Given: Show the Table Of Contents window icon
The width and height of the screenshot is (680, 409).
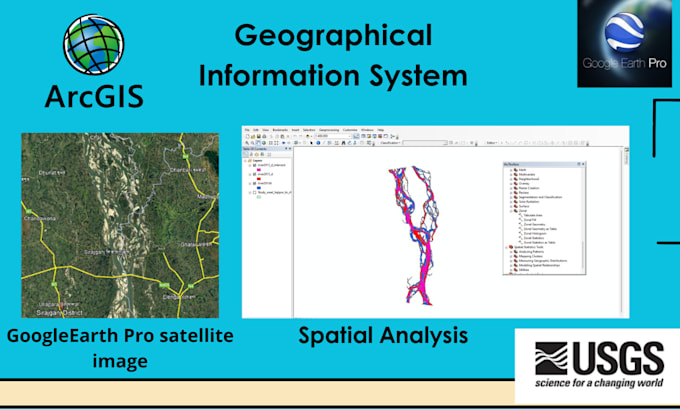Looking at the screenshot, I should point(363,136).
